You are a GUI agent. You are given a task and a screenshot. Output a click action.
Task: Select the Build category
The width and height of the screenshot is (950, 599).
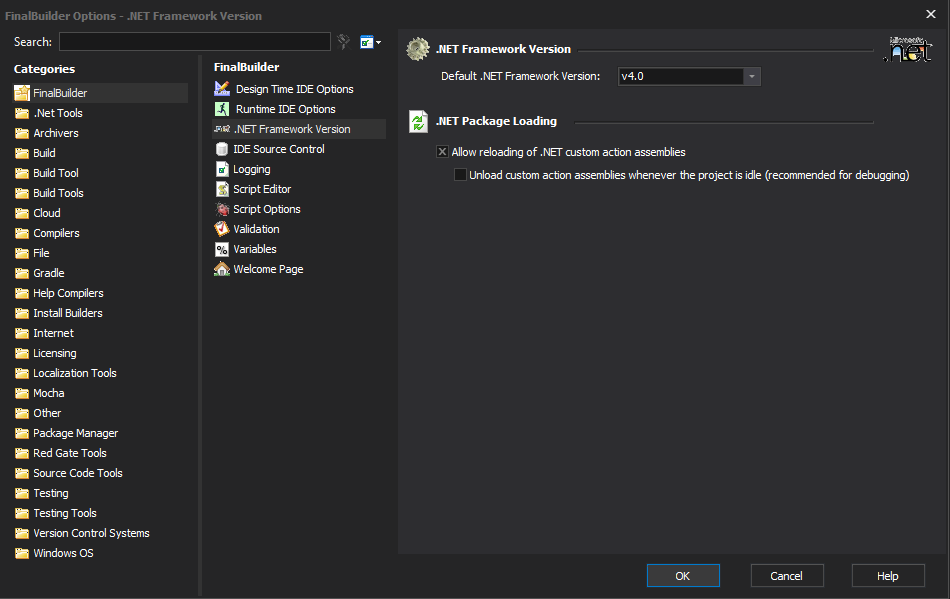(44, 153)
